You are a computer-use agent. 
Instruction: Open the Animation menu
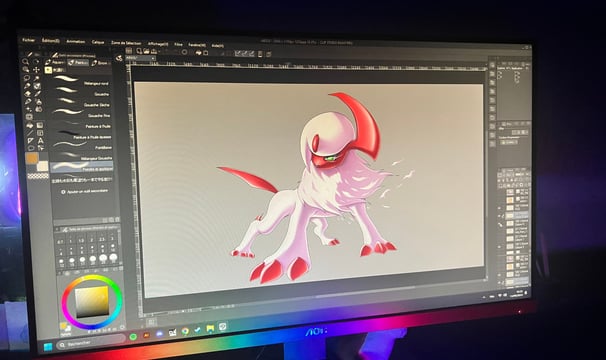coord(75,41)
